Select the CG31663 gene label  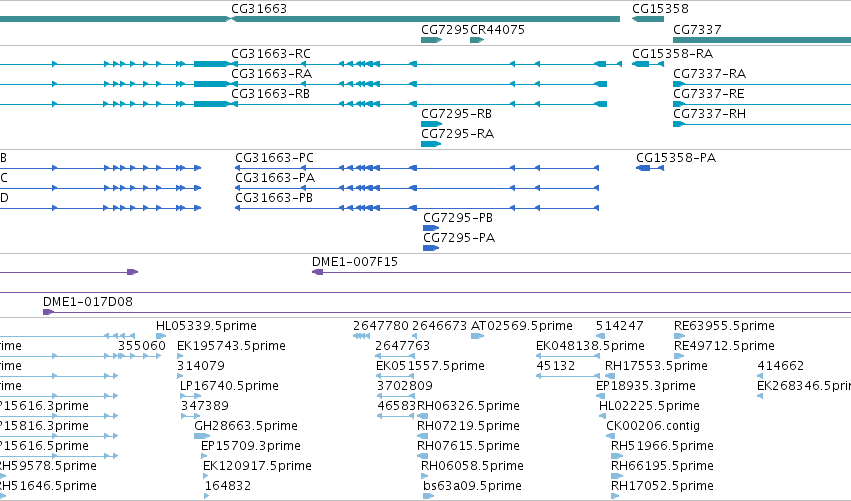pos(259,9)
